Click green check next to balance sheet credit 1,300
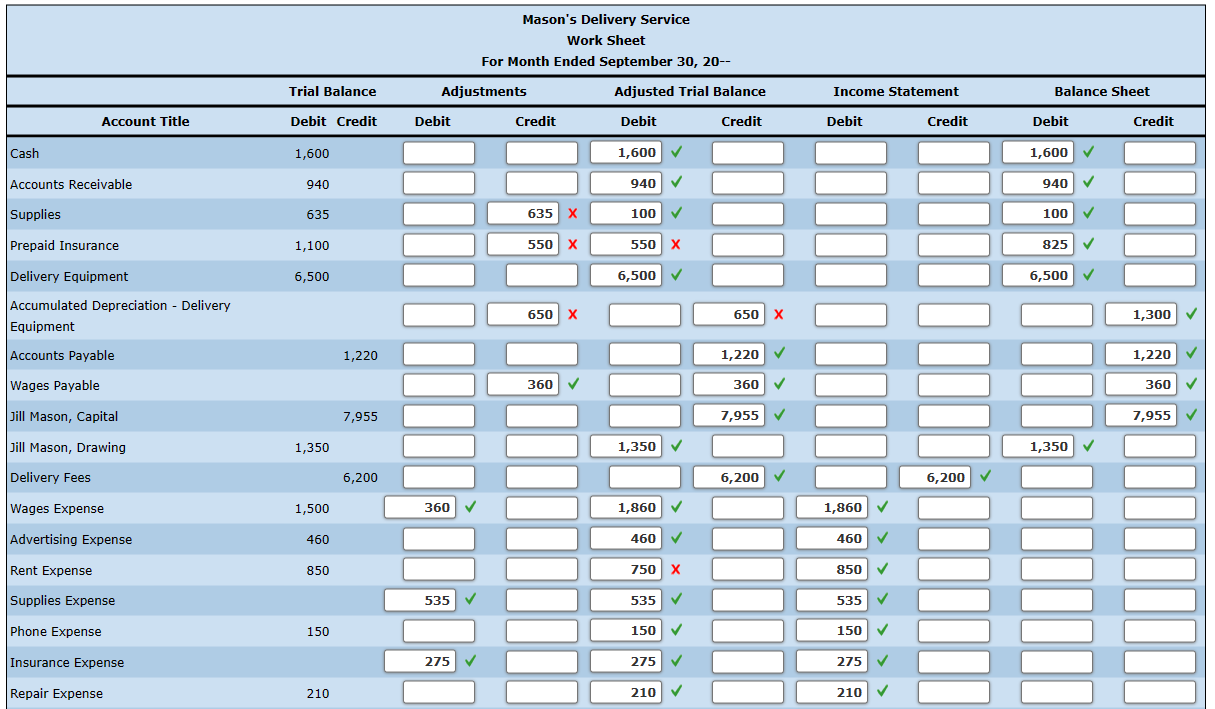1215x709 pixels. pos(1191,314)
